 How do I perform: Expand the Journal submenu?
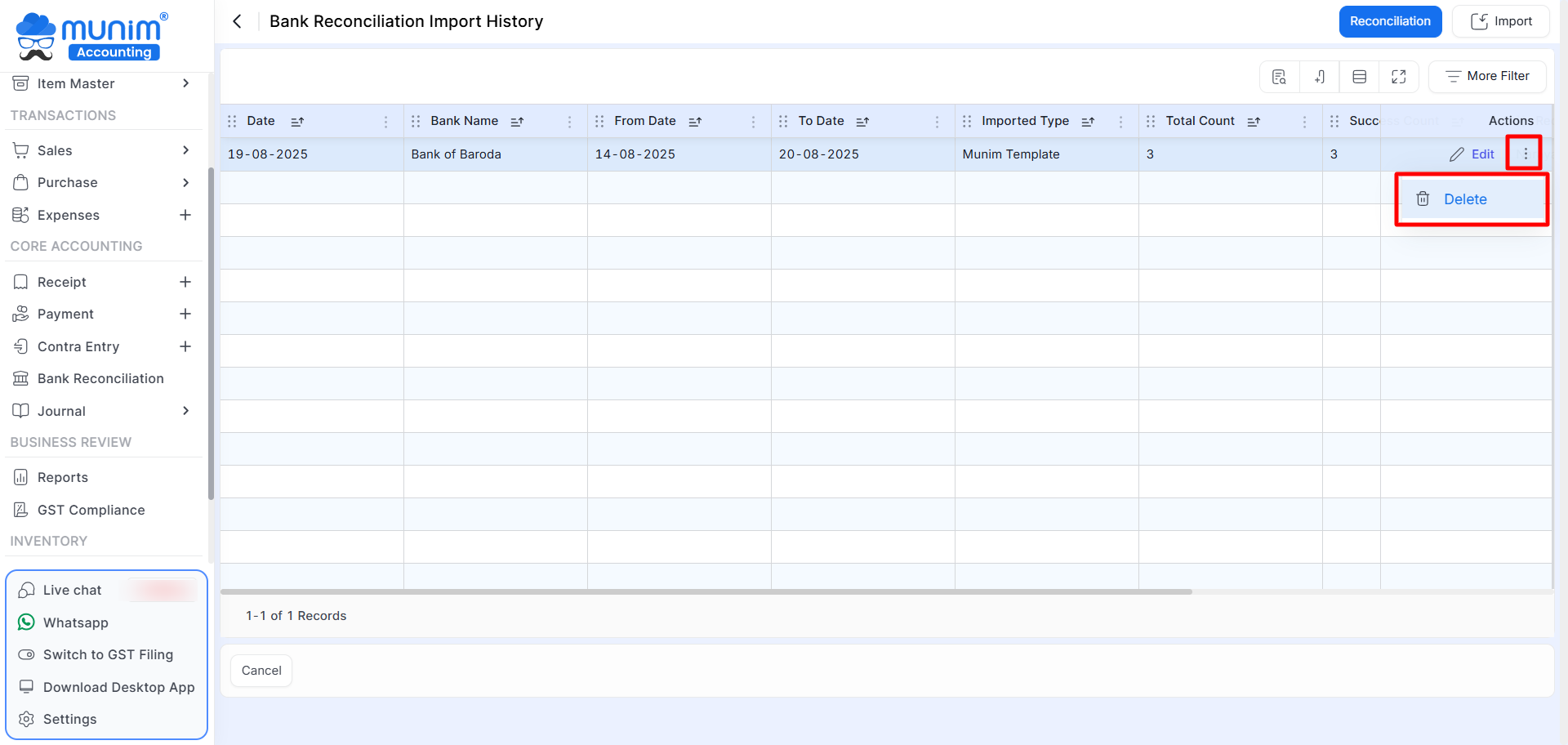pyautogui.click(x=185, y=411)
